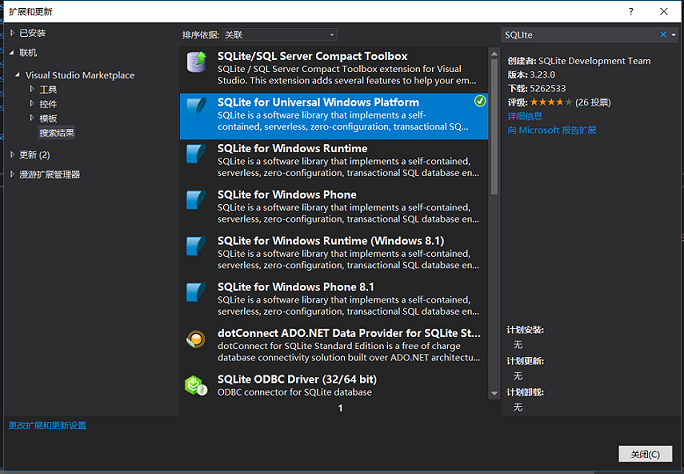Collapse the Visual Studio Marketplace node

(x=17, y=75)
